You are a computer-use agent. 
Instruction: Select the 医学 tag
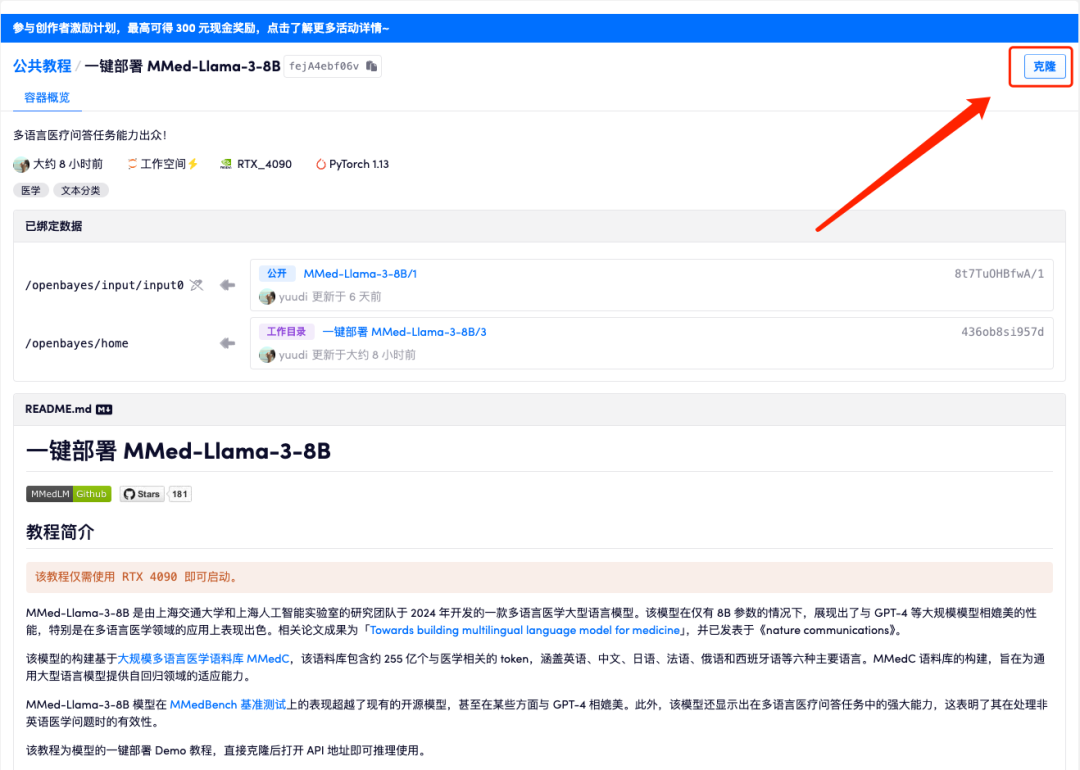31,190
